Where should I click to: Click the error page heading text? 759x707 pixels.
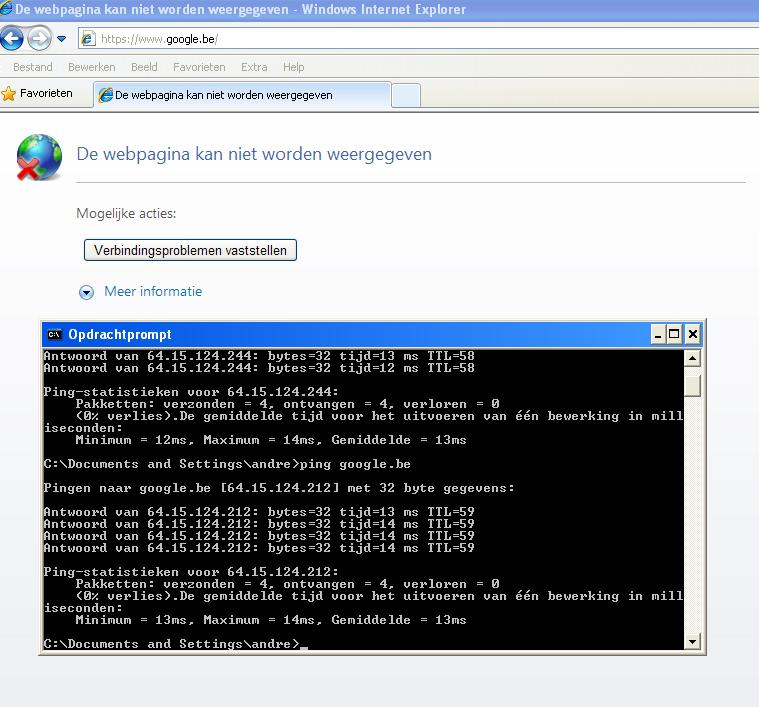click(x=254, y=154)
